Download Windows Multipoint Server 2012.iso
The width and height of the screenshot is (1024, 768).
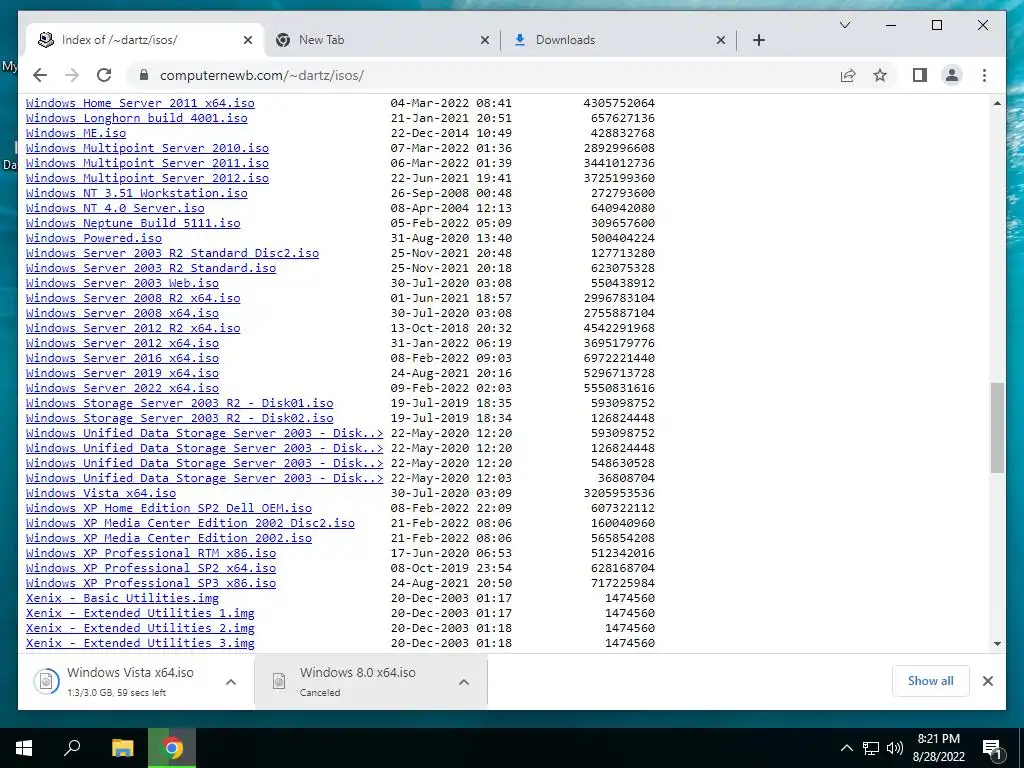click(x=147, y=178)
